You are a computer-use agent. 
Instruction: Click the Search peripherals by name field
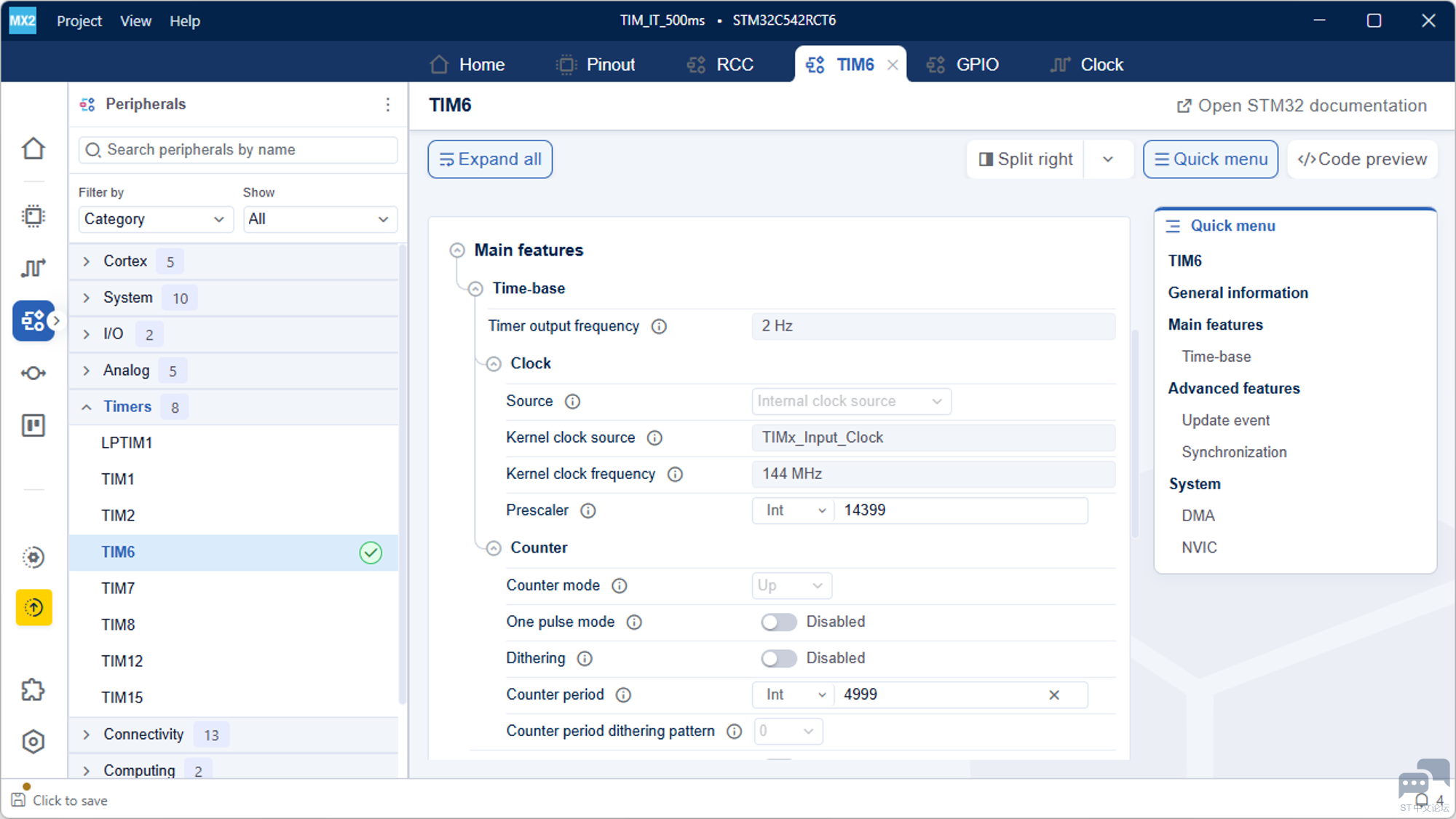click(x=238, y=150)
